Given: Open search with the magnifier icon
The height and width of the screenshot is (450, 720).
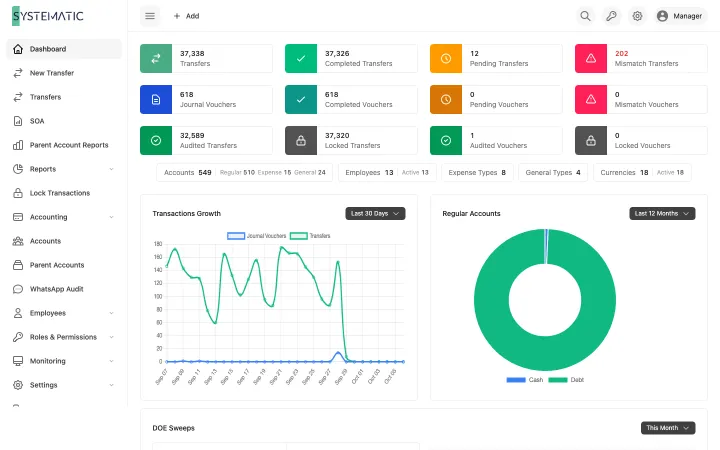Looking at the screenshot, I should [585, 16].
